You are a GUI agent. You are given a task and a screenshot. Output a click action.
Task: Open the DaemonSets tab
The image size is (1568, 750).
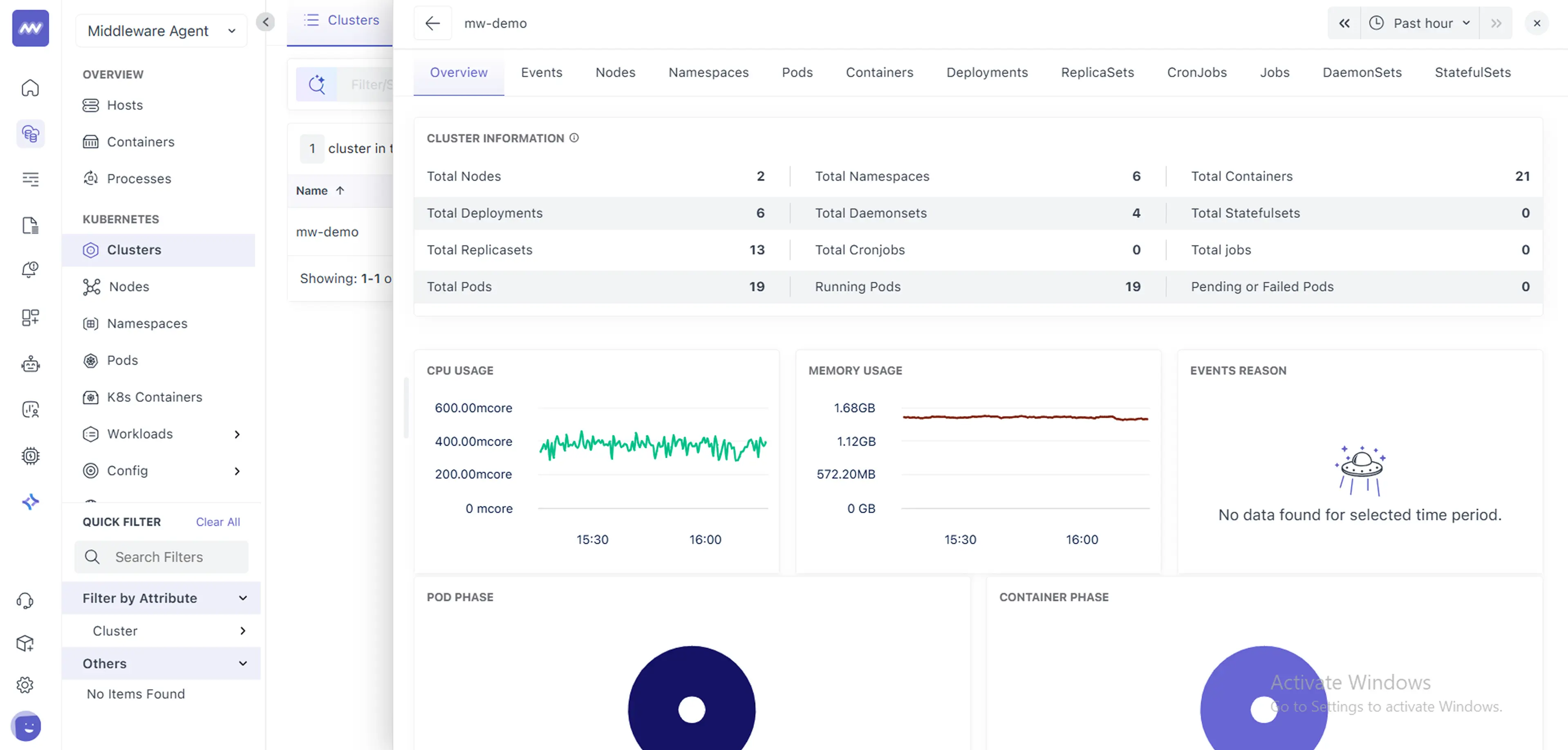click(x=1362, y=72)
